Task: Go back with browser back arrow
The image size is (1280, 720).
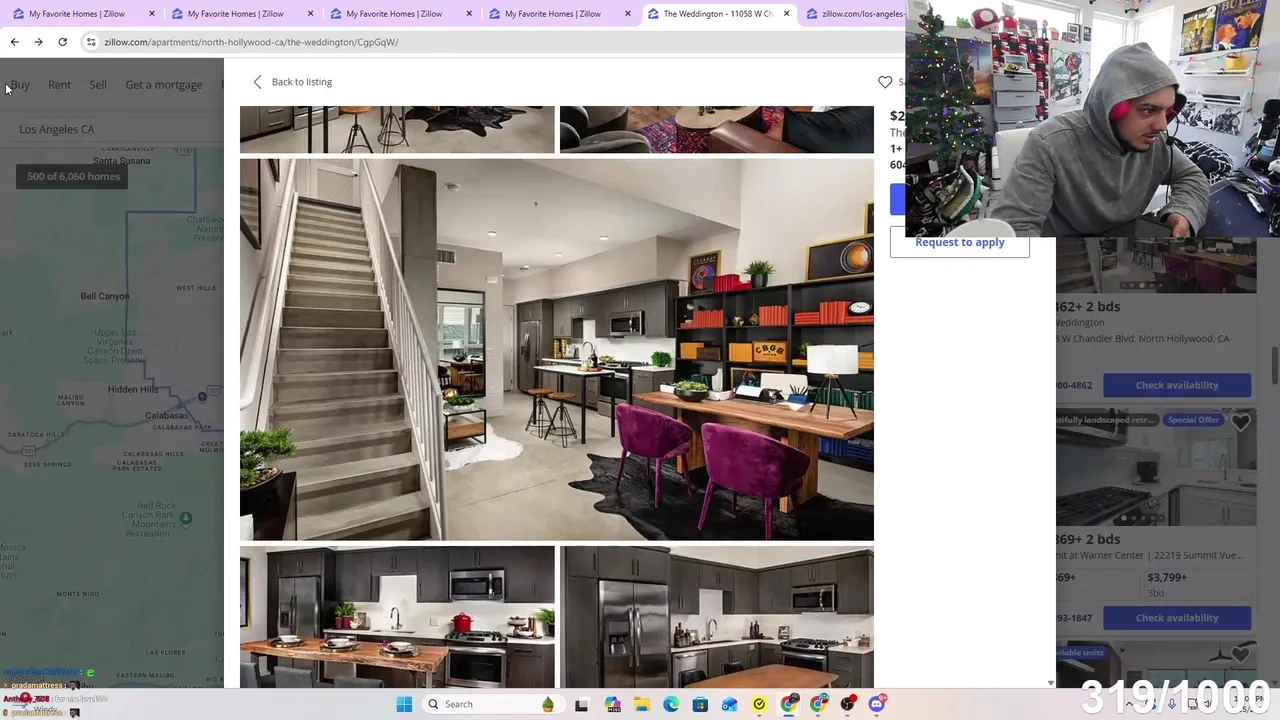Action: 14,42
